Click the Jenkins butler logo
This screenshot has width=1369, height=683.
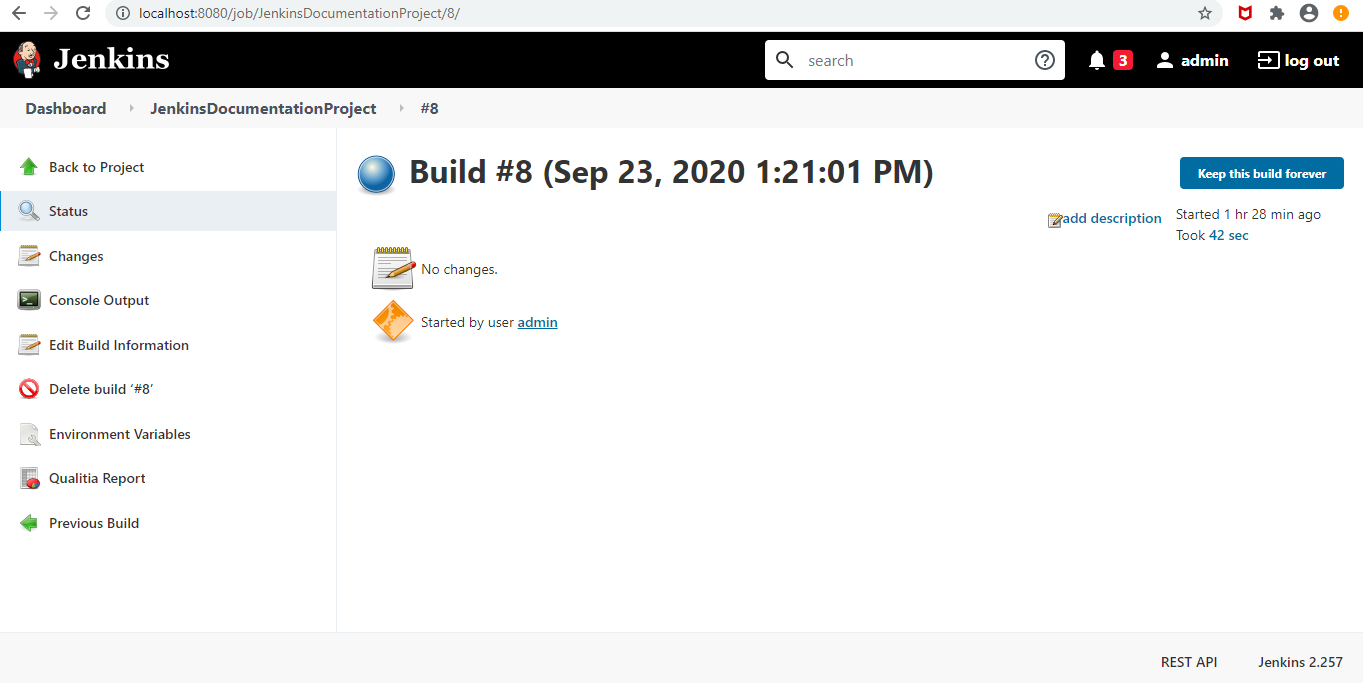(x=28, y=60)
